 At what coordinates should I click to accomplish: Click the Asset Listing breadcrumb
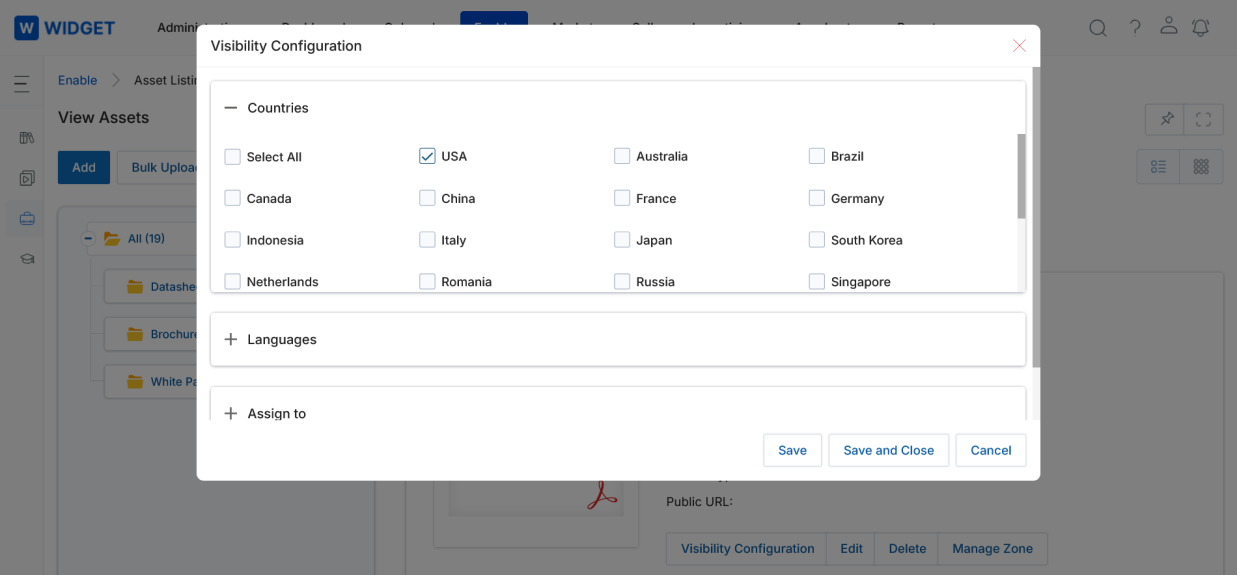(165, 80)
